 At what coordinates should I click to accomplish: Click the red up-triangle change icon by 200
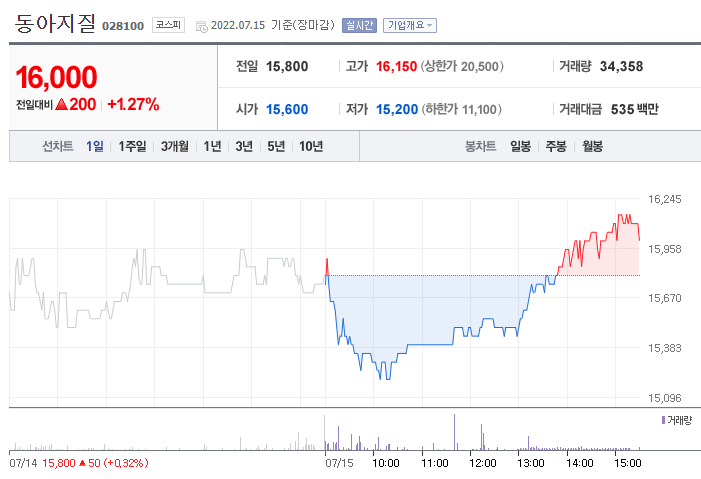(61, 105)
